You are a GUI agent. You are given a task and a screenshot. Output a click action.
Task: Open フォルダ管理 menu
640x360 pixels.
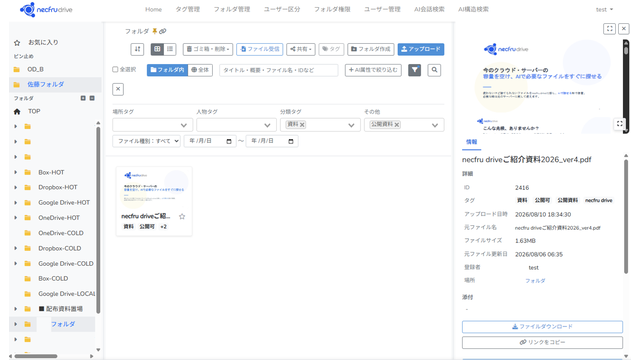point(232,9)
